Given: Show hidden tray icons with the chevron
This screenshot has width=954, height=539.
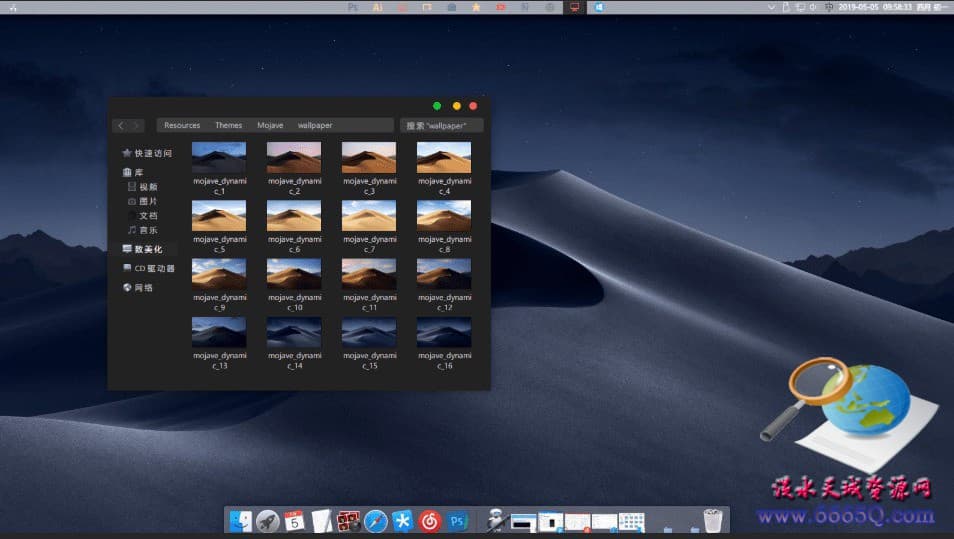Looking at the screenshot, I should [x=771, y=7].
